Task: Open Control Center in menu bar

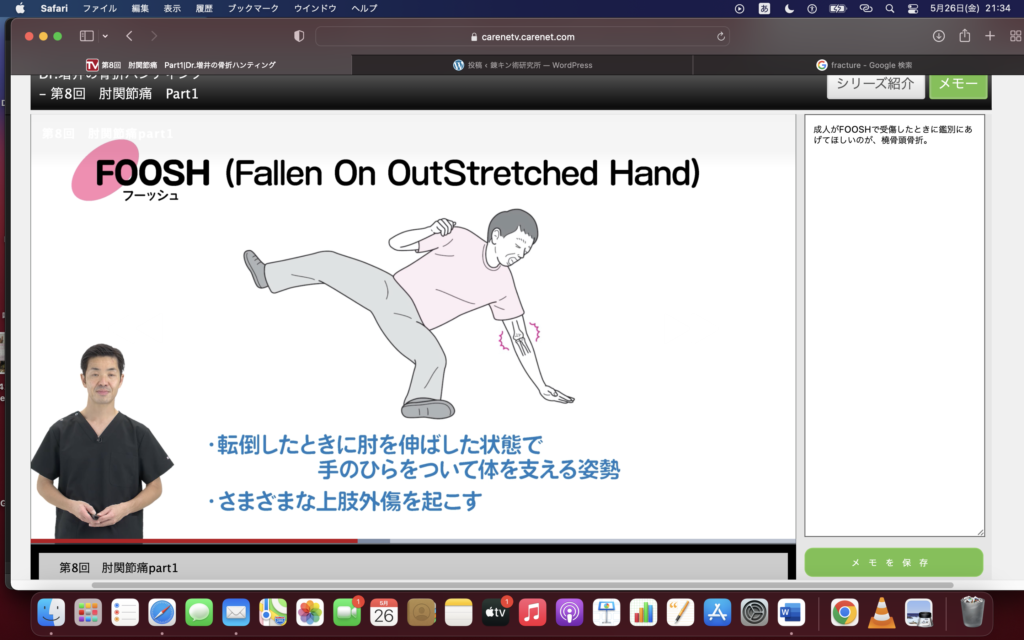Action: pyautogui.click(x=911, y=8)
